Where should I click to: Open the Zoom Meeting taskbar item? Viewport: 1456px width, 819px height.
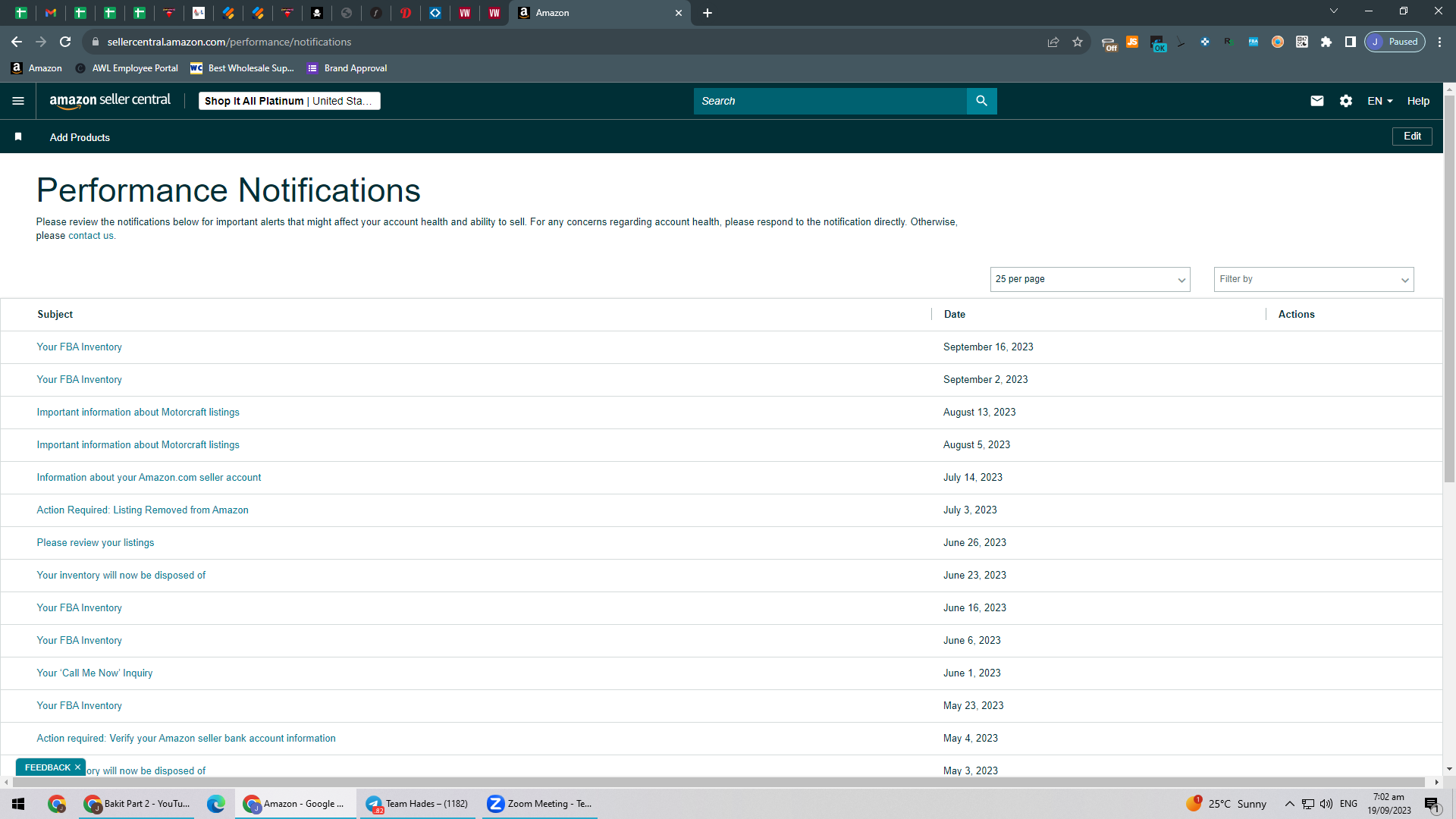pos(539,804)
